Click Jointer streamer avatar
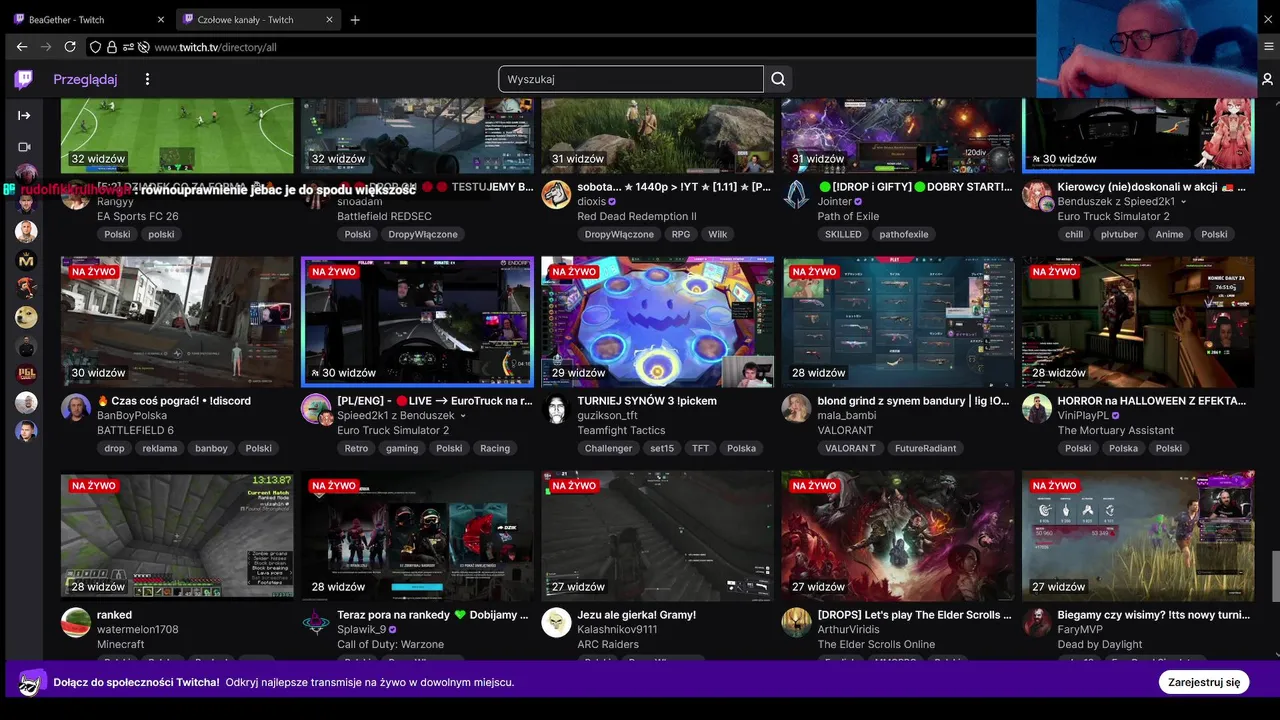1280x720 pixels. (x=797, y=194)
